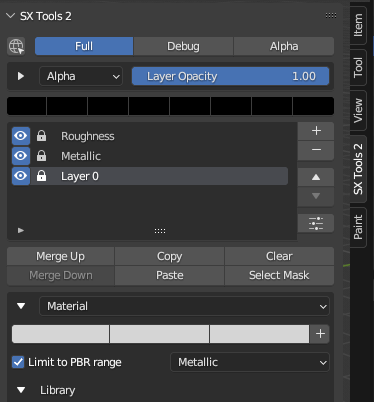This screenshot has height=402, width=374.
Task: Open the Alpha blend mode dropdown
Action: click(81, 76)
